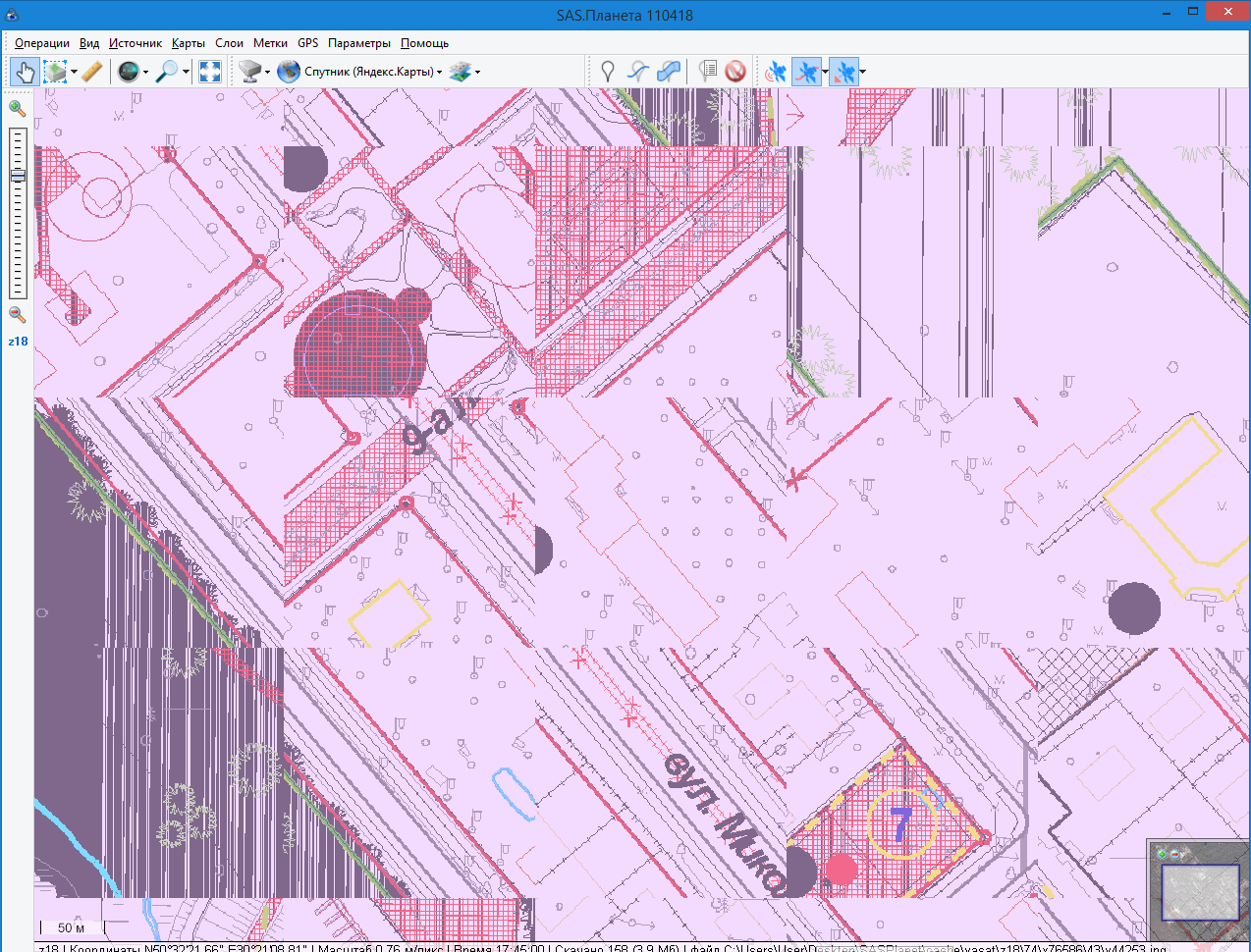Click the zoom in magnifier on left panel

[x=18, y=108]
